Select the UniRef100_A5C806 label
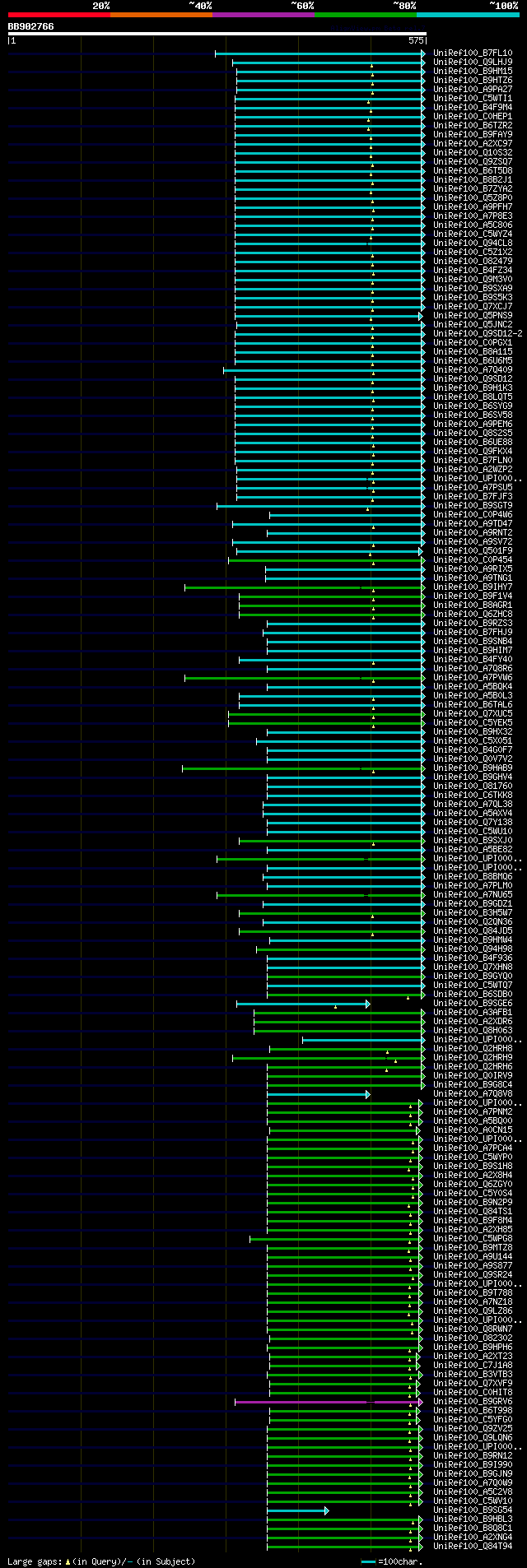527x1568 pixels. pyautogui.click(x=473, y=225)
